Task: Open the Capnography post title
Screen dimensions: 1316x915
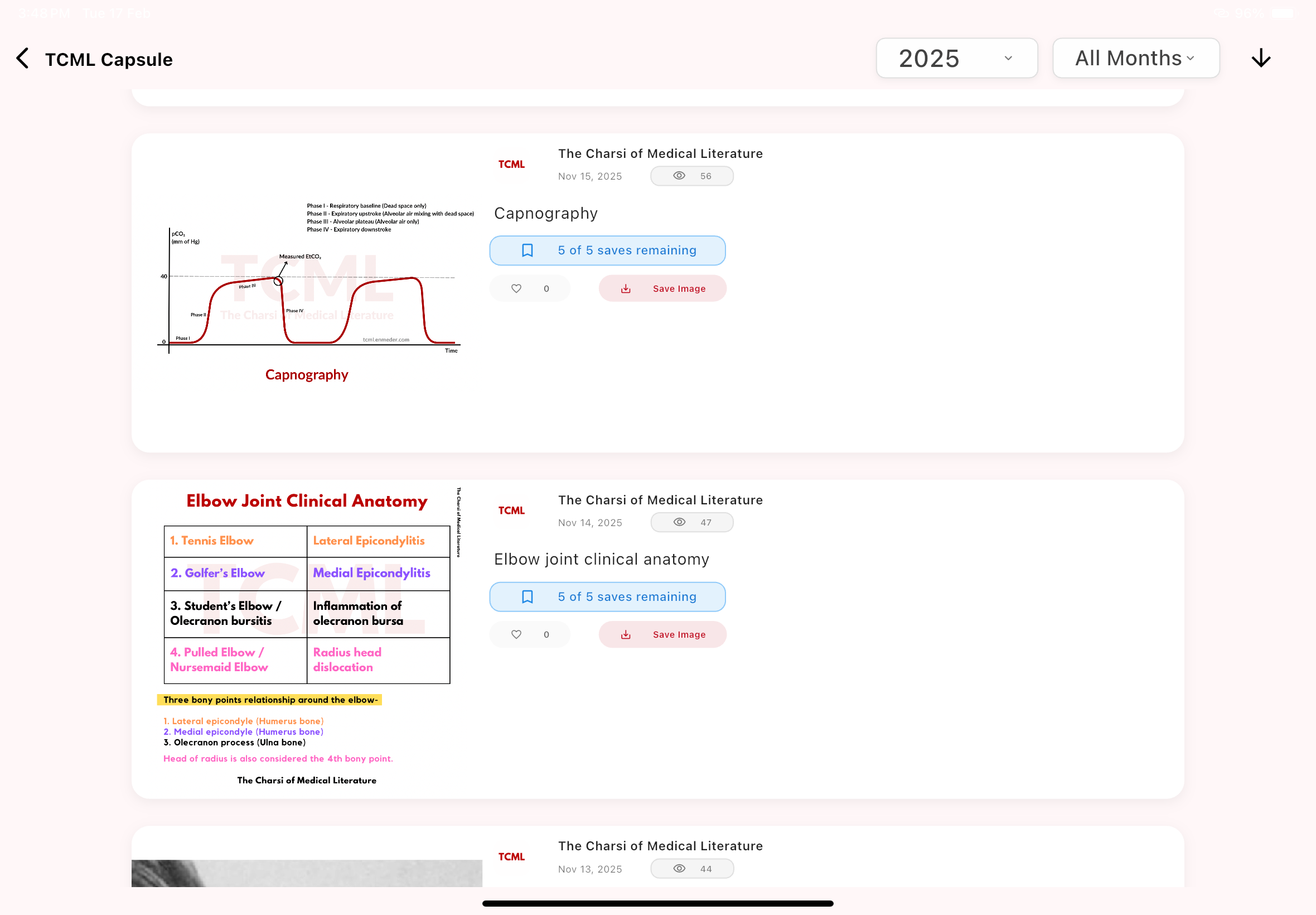Action: [545, 213]
